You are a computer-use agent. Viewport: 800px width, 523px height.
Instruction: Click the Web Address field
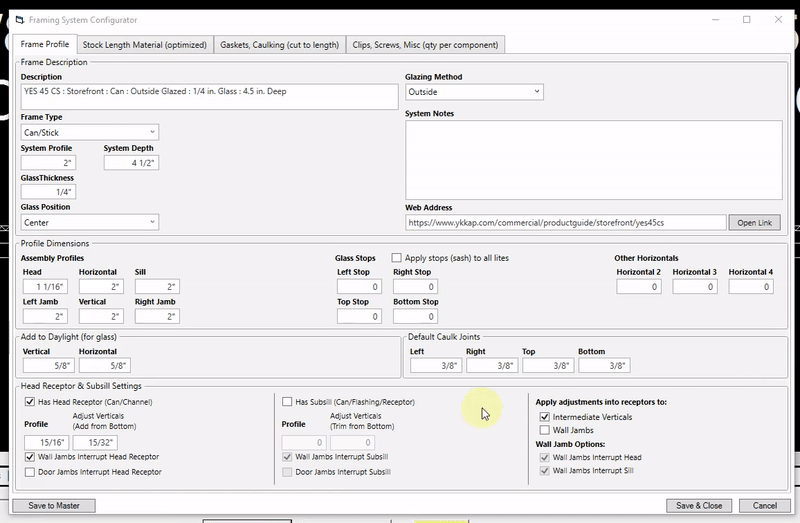(x=565, y=222)
